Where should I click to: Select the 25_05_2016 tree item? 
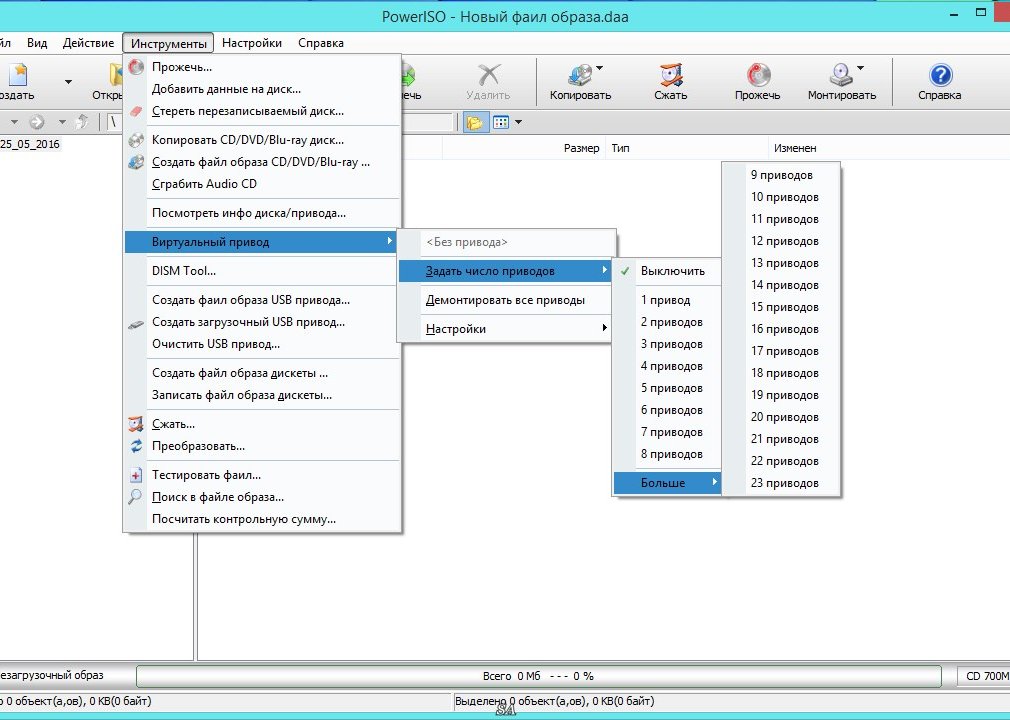[30, 144]
